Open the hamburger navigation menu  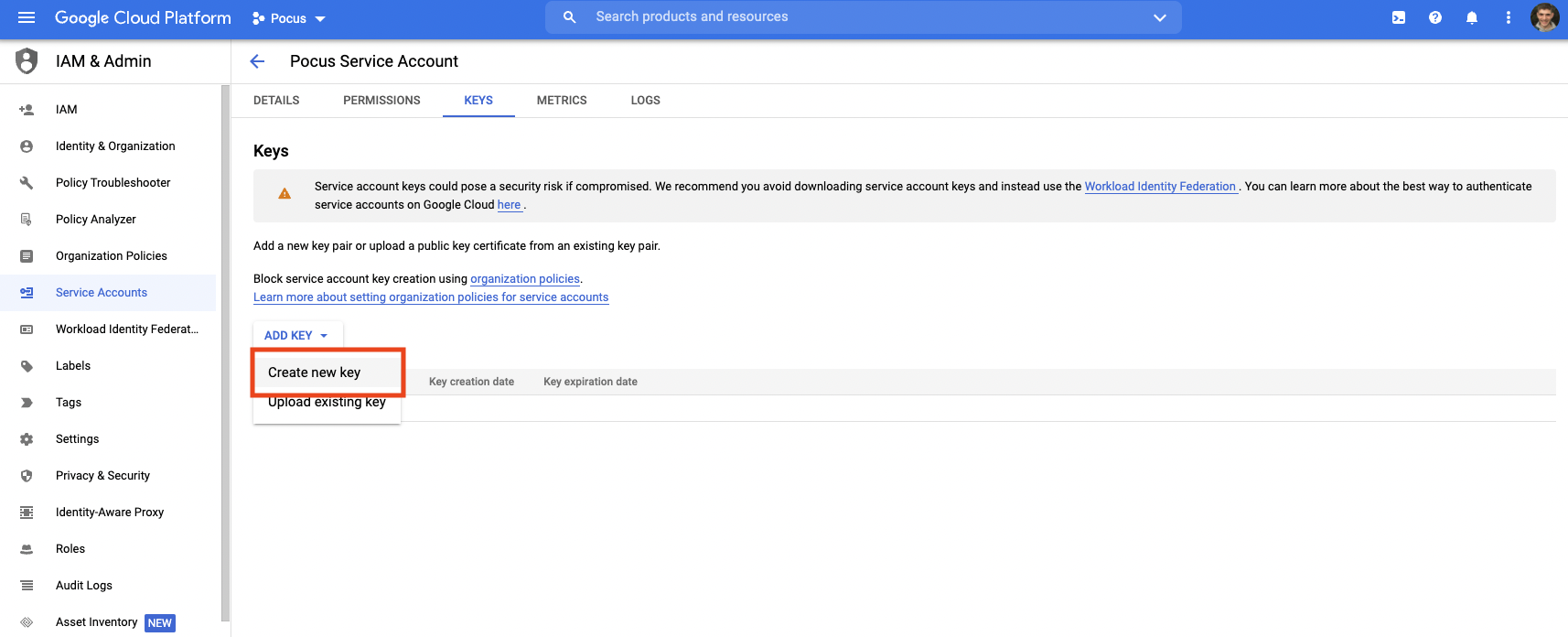click(27, 17)
